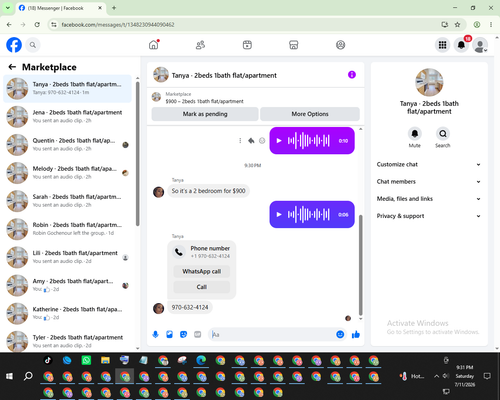Open Jena conversation in list
This screenshot has width=500, height=400.
67,116
